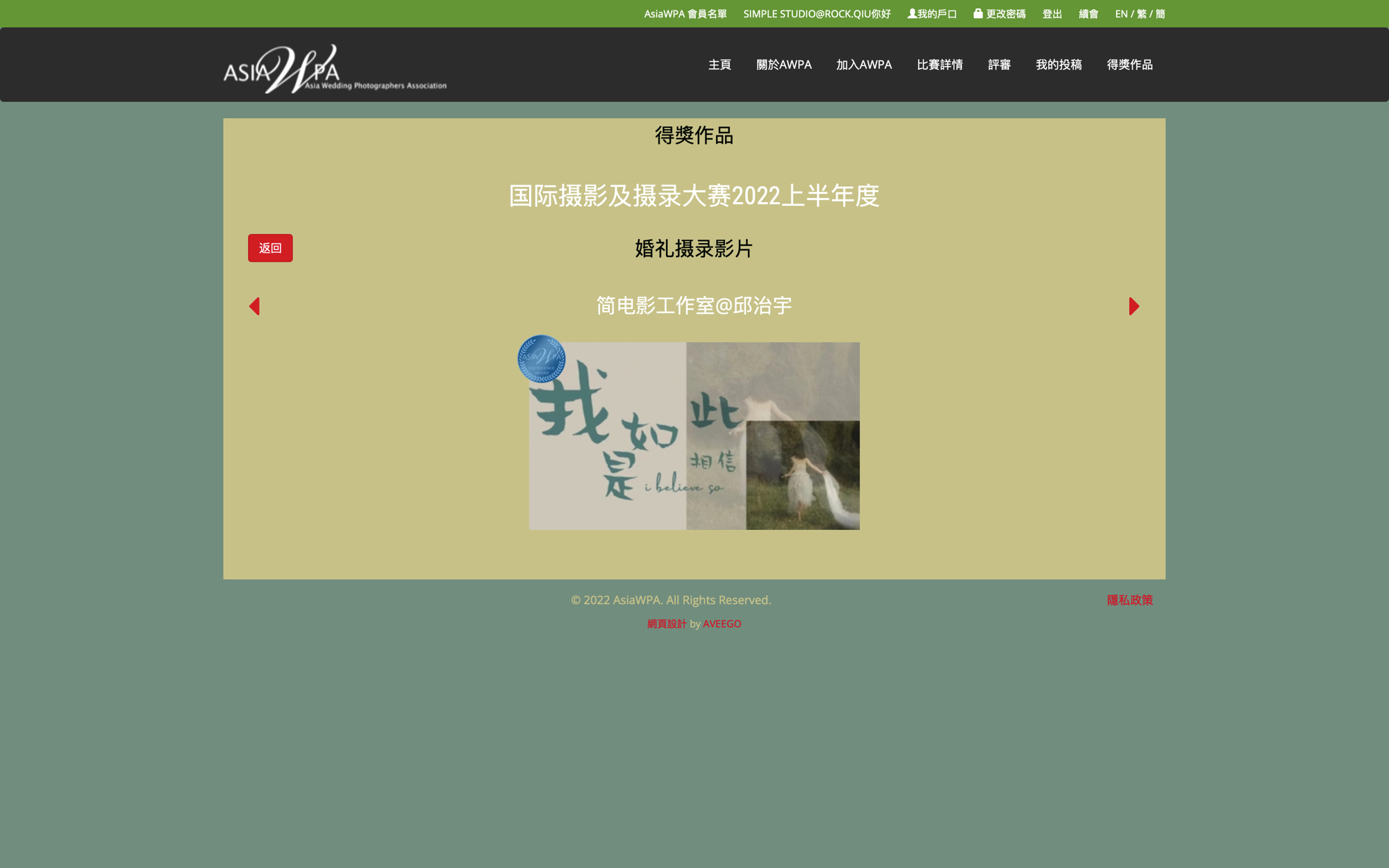
Task: Switch language to EN
Action: click(x=1121, y=14)
